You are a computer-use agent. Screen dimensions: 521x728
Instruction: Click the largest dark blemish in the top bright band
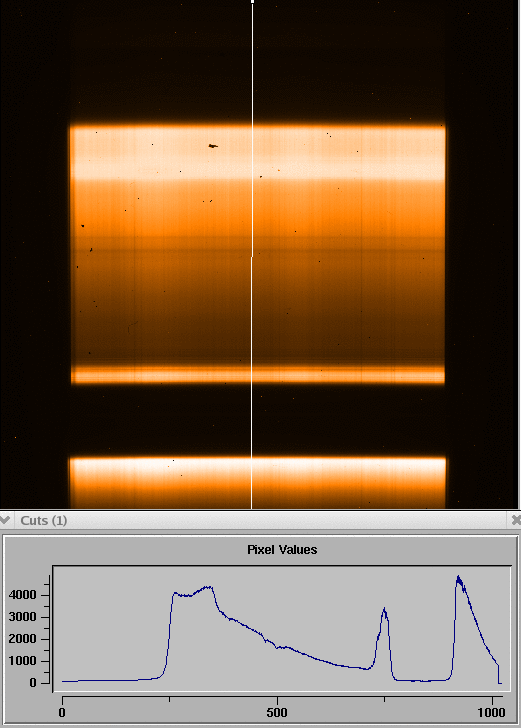click(x=213, y=146)
